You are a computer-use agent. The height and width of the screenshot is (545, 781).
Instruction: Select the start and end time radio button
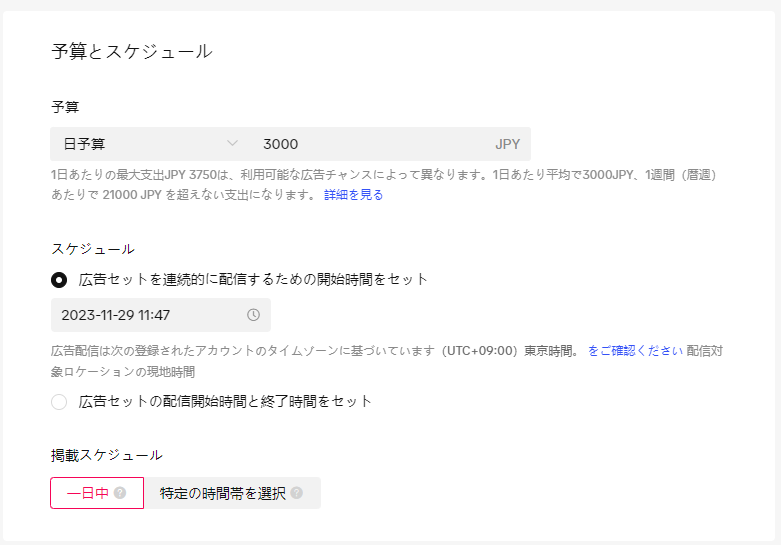(59, 402)
